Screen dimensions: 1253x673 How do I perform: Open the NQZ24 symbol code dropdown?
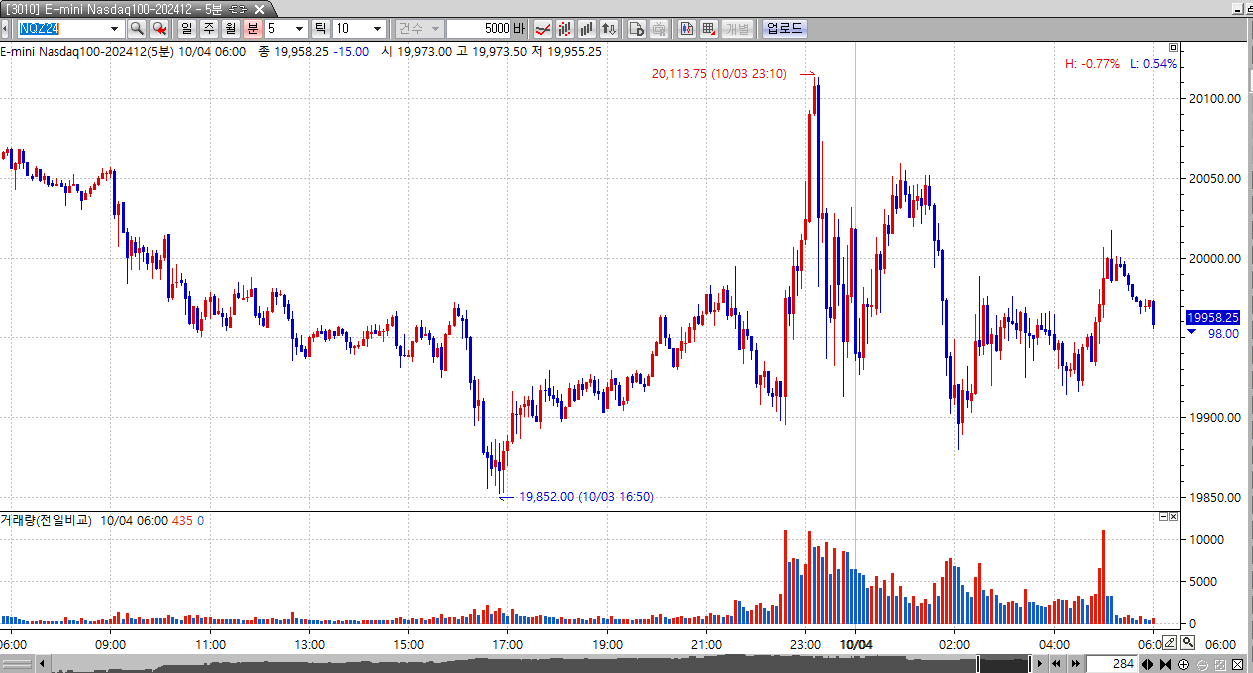coord(114,29)
